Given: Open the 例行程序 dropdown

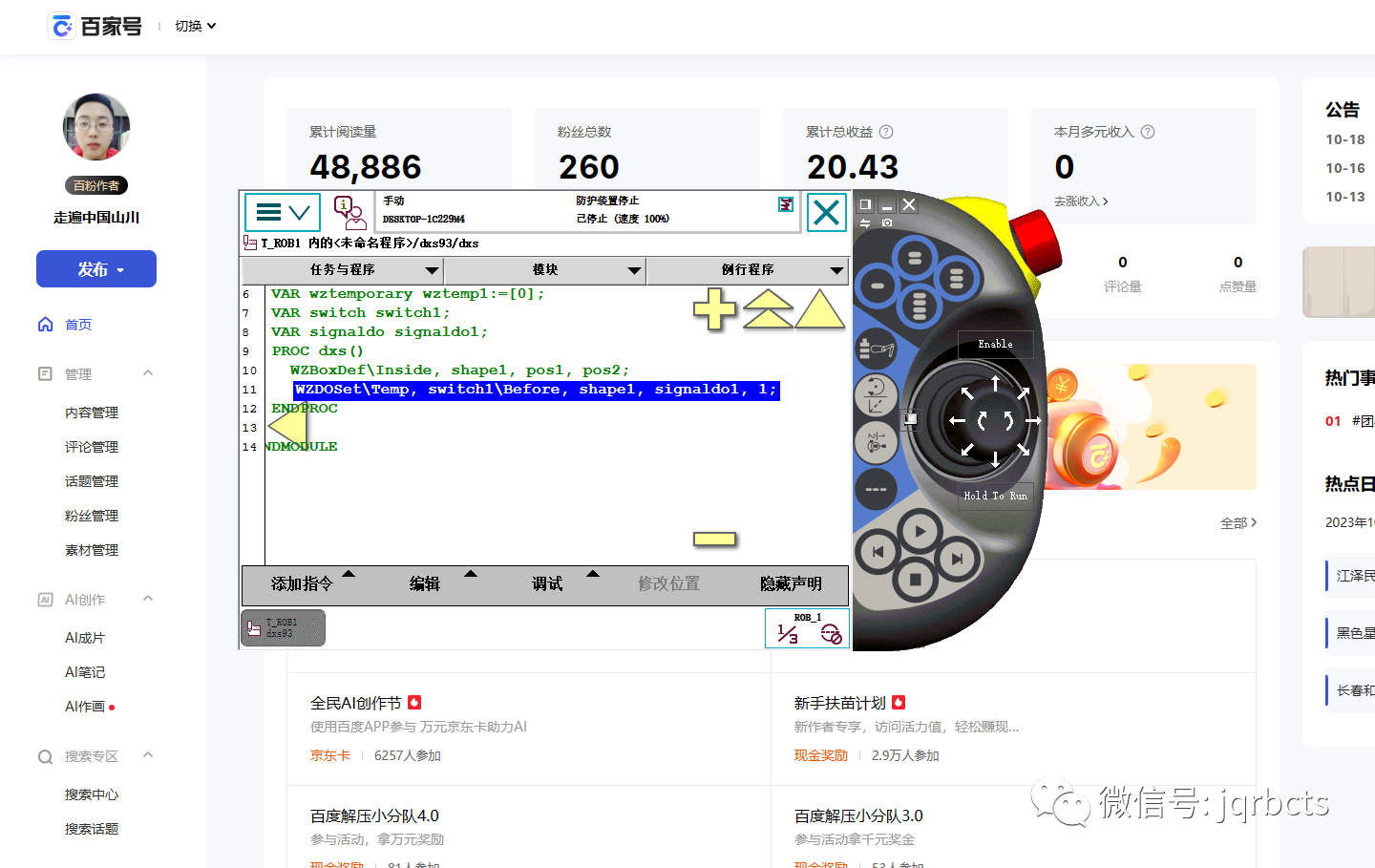Looking at the screenshot, I should (x=748, y=270).
